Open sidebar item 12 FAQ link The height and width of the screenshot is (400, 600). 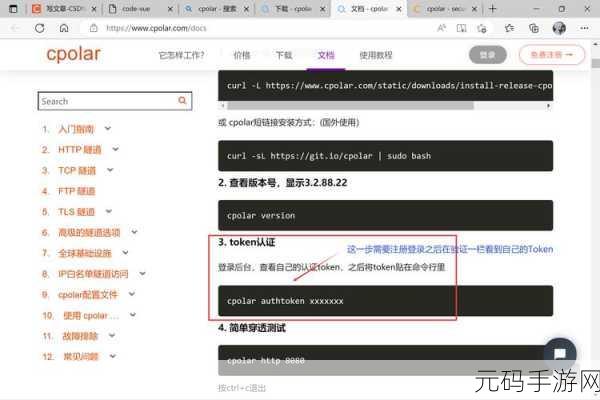point(80,357)
